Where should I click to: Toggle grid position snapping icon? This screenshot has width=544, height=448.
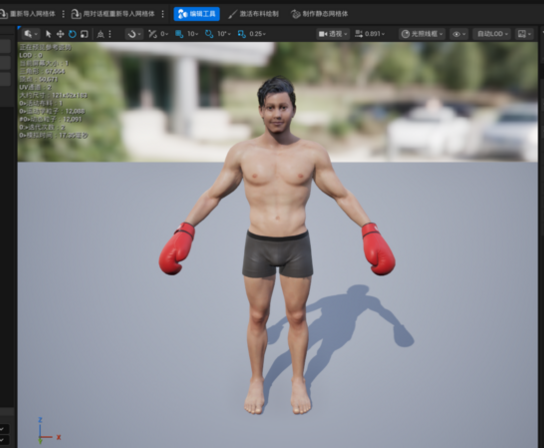pos(179,34)
